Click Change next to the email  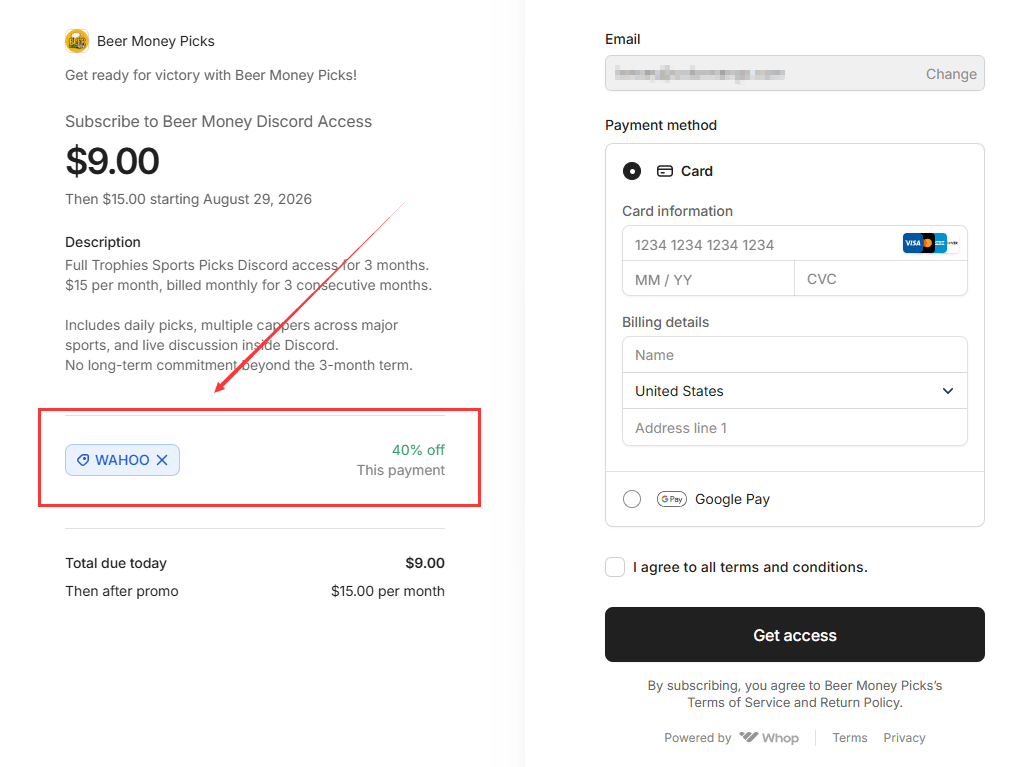951,74
